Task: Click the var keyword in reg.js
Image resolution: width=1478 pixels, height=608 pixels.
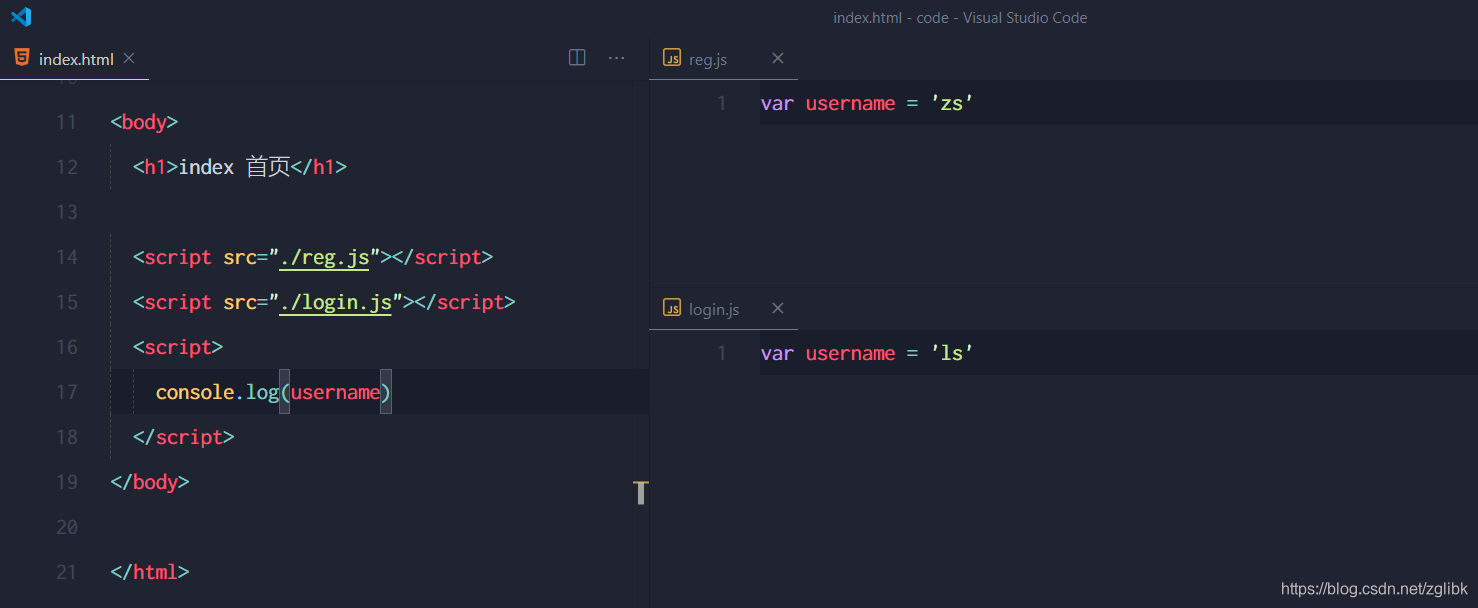Action: point(777,103)
